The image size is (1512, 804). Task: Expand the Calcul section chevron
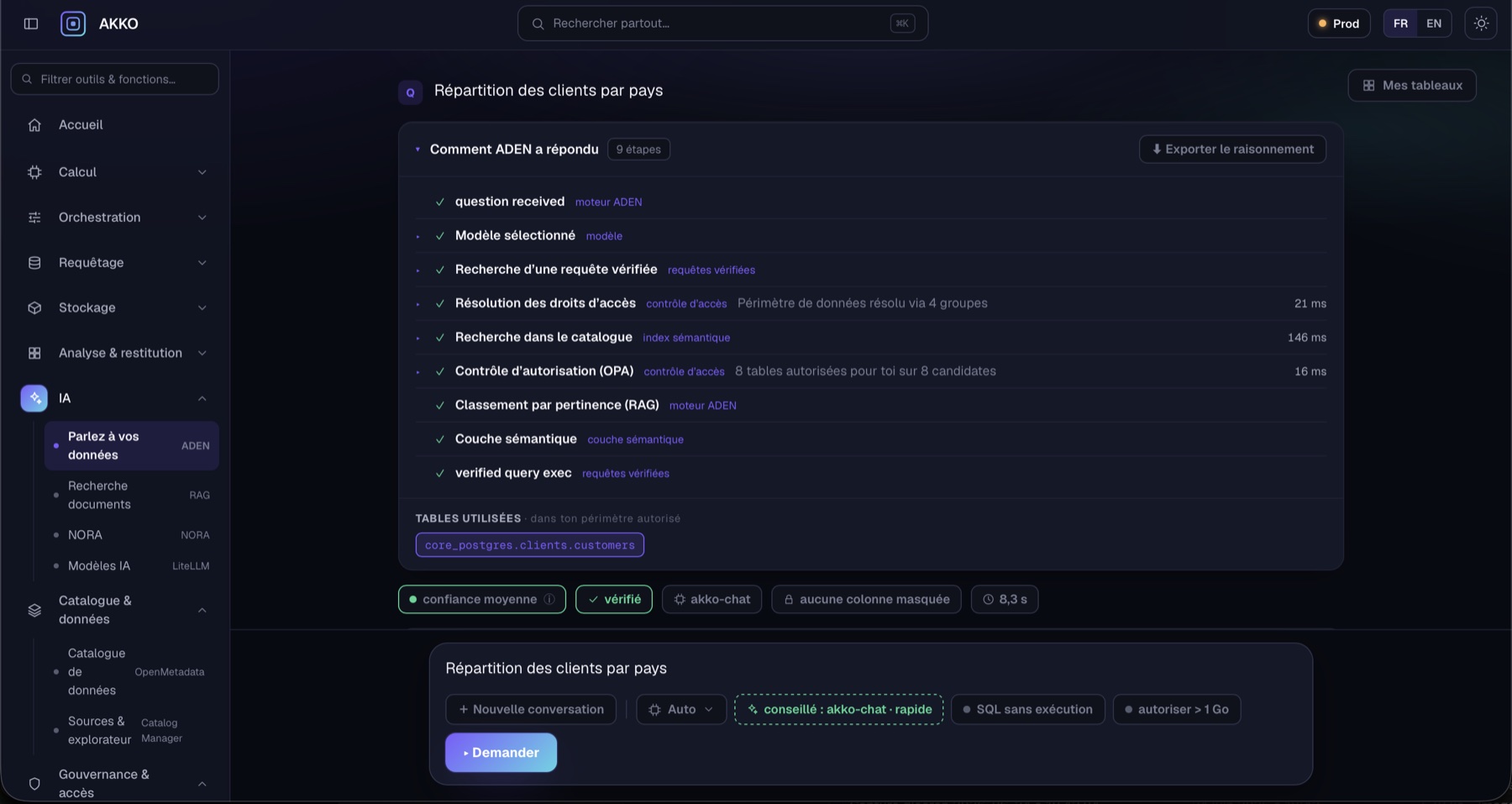click(x=202, y=172)
